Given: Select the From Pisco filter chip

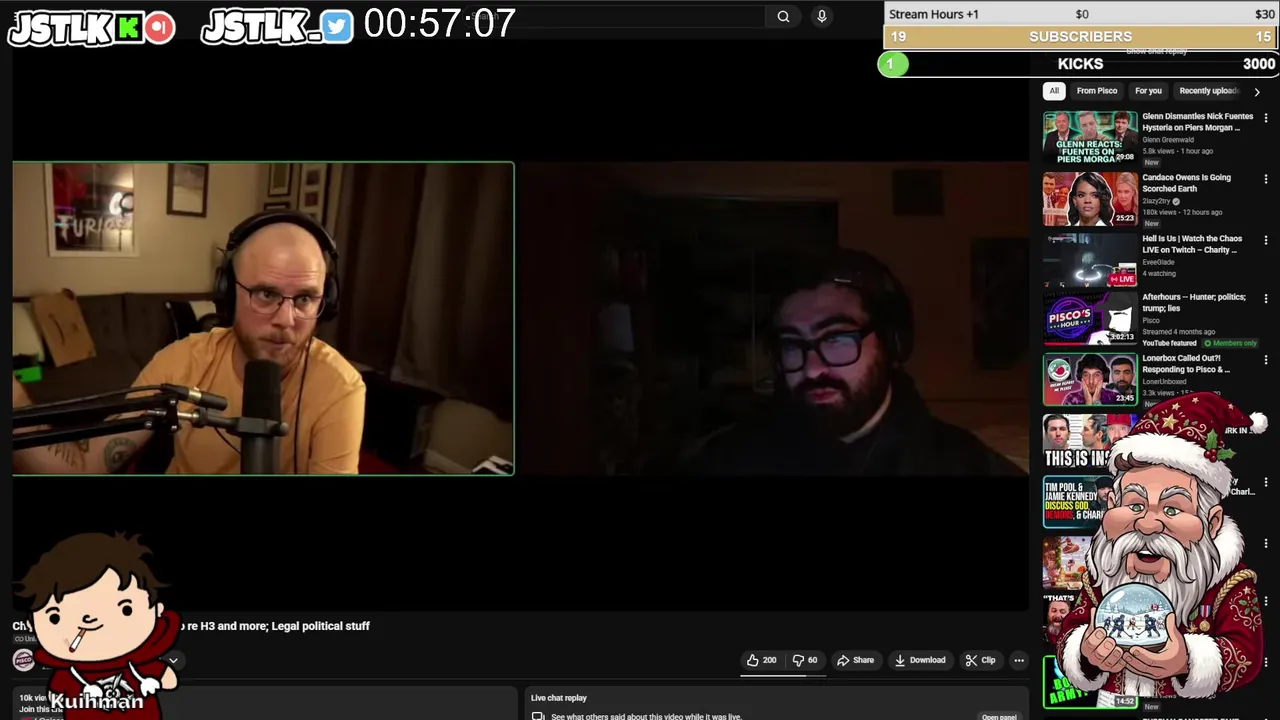Looking at the screenshot, I should (x=1097, y=91).
